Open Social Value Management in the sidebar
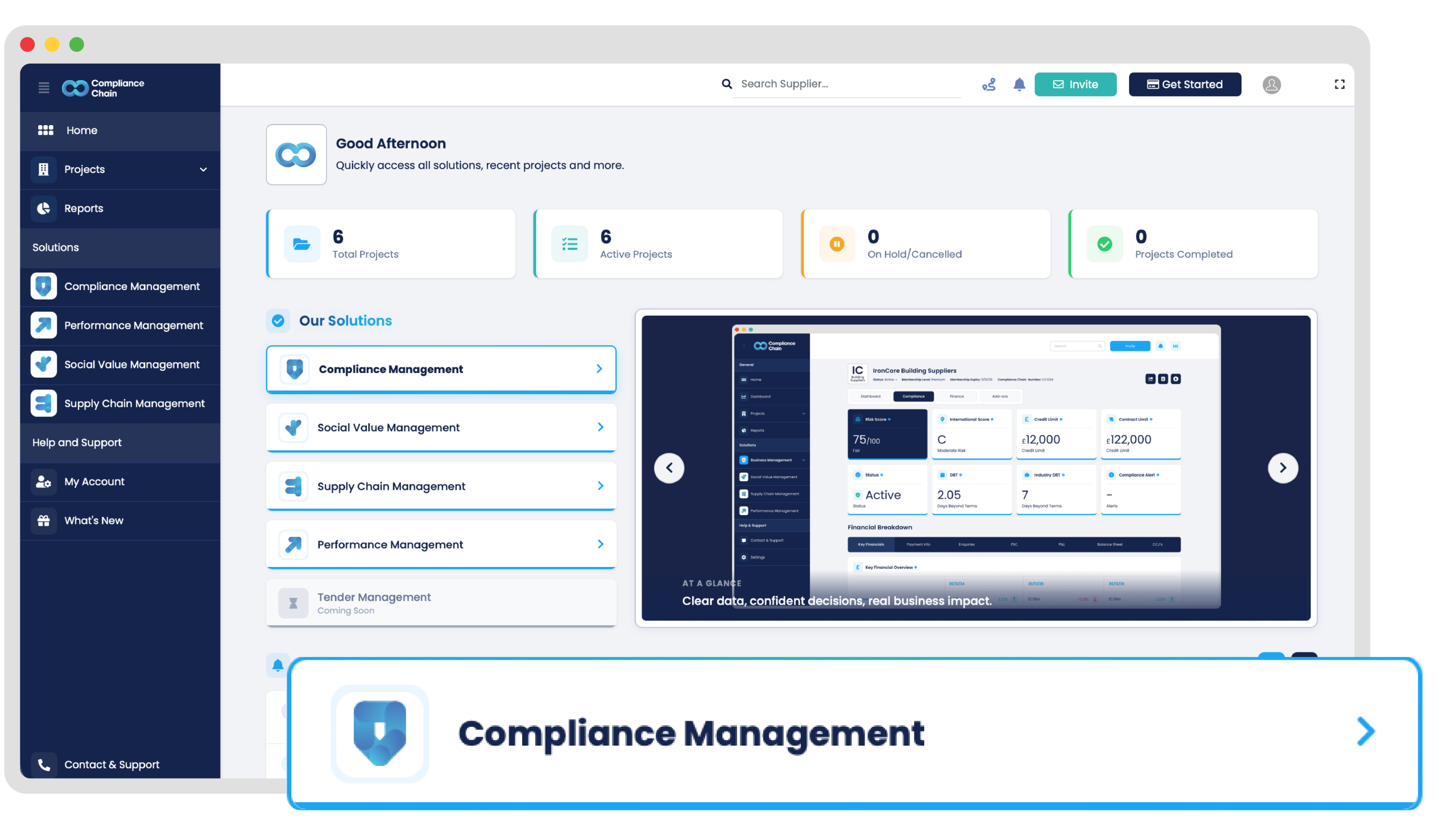 [x=120, y=364]
